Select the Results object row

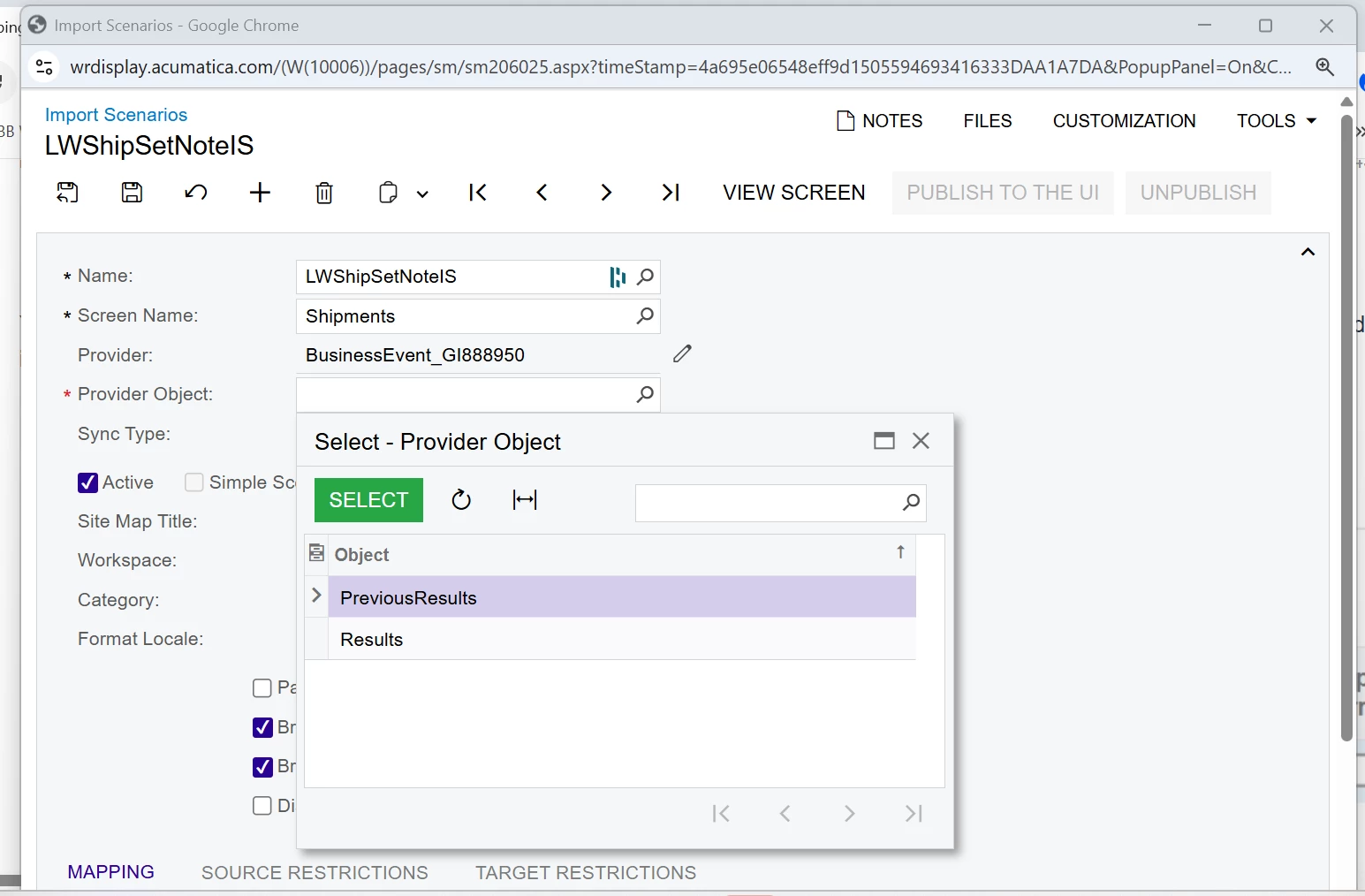622,639
